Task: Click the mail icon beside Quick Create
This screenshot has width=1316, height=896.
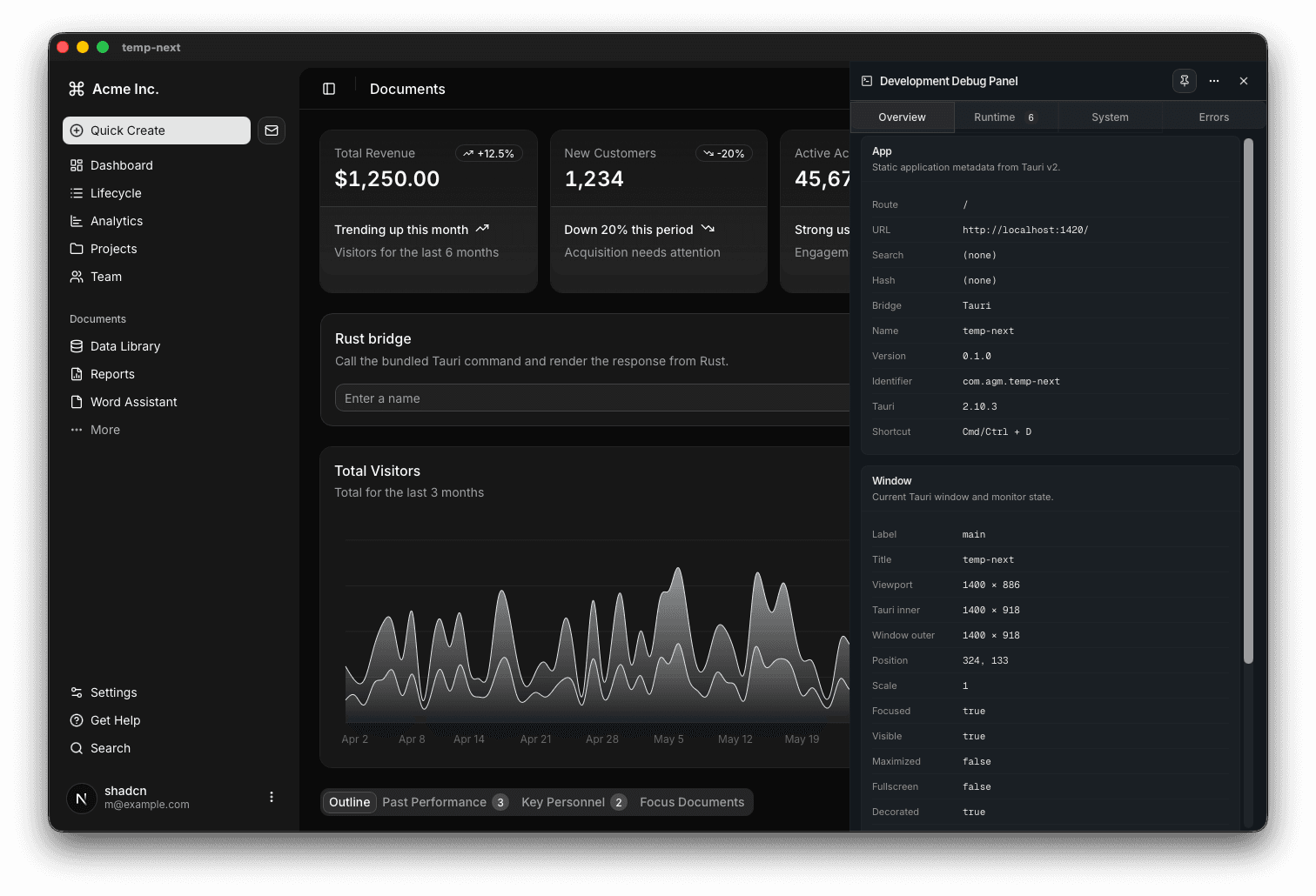Action: click(x=271, y=130)
